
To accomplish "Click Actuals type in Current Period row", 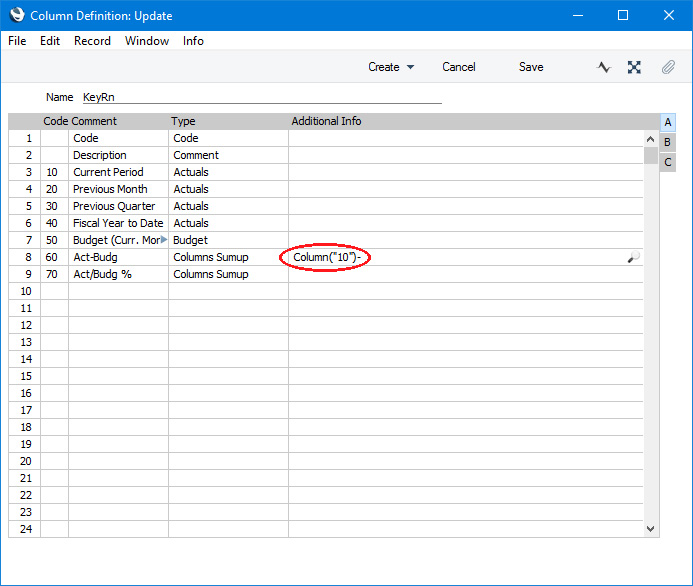I will (x=228, y=172).
